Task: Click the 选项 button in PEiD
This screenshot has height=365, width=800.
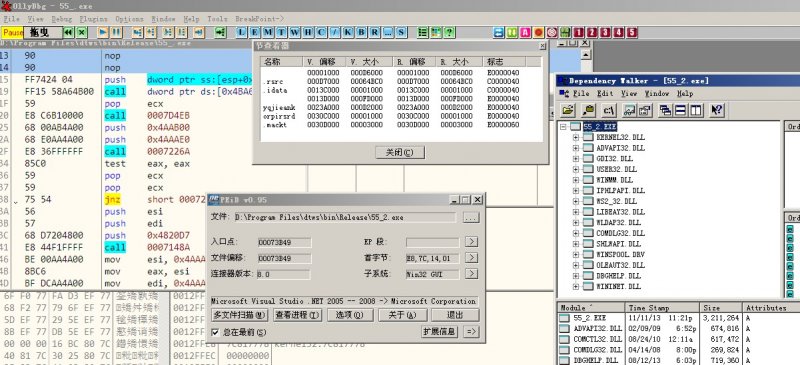Action: click(x=350, y=315)
